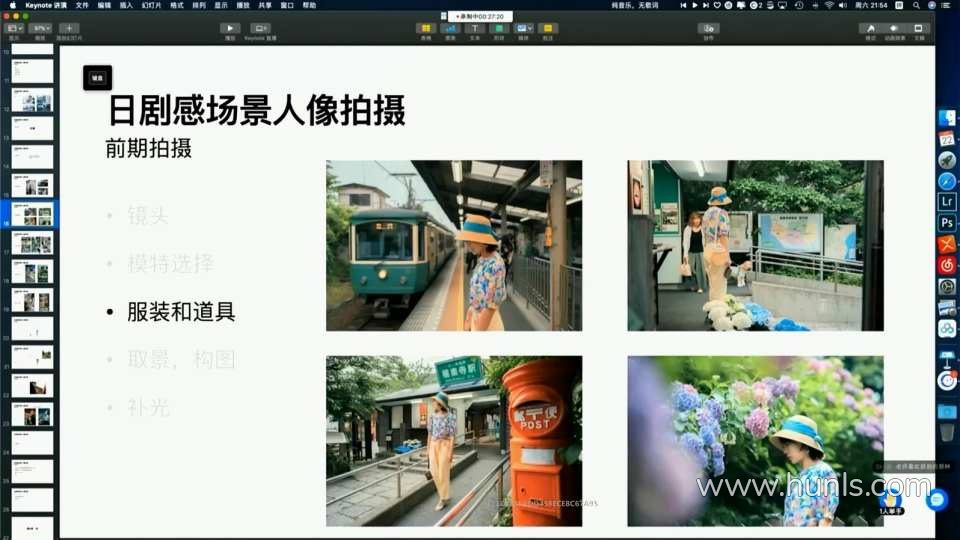Open Keynote podium icon in Dock
This screenshot has width=960, height=540.
coord(947,357)
